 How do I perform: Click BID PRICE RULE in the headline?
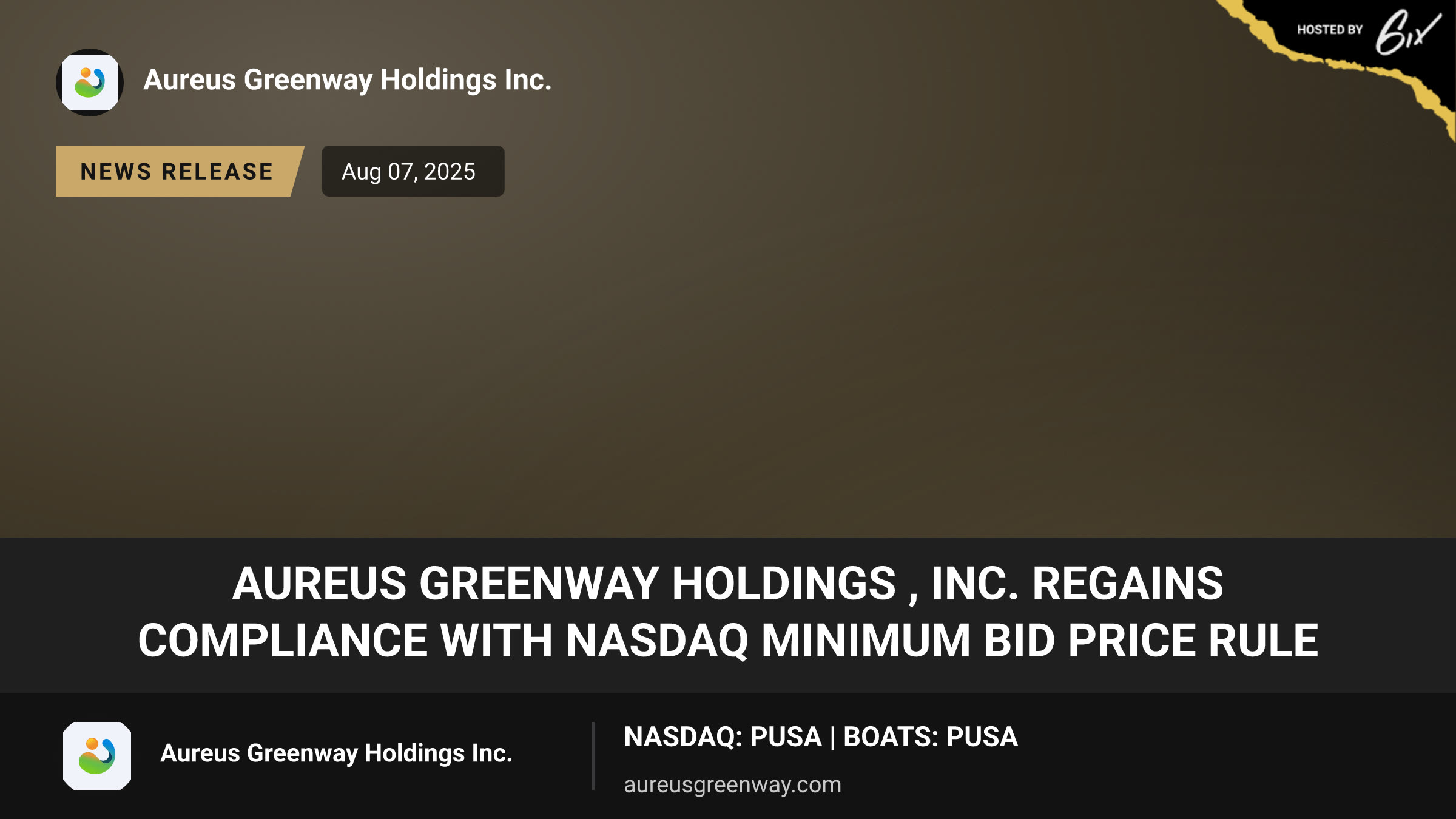click(1151, 641)
